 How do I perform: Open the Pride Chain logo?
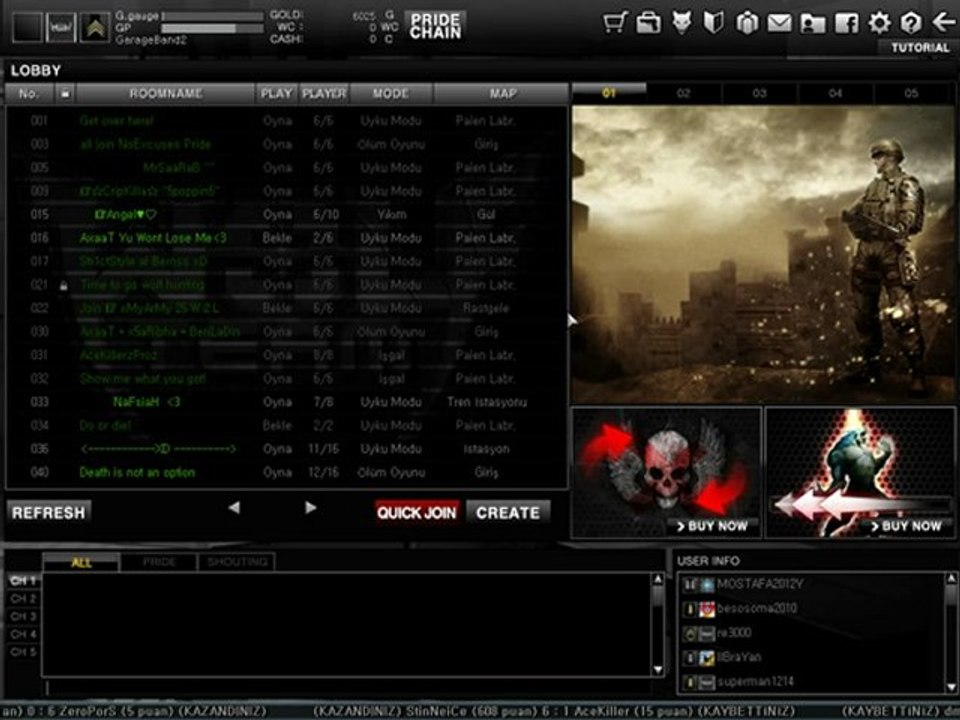click(x=435, y=26)
